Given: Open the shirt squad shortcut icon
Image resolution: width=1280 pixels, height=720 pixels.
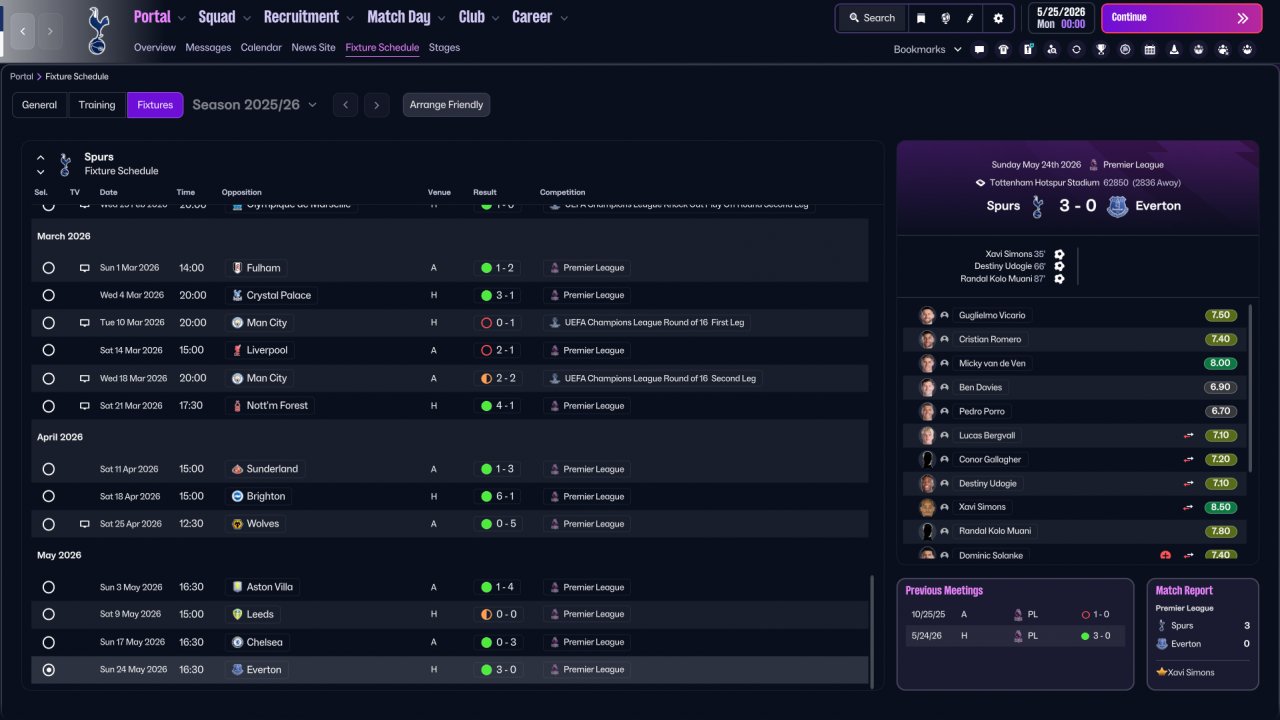Looking at the screenshot, I should click(1003, 49).
